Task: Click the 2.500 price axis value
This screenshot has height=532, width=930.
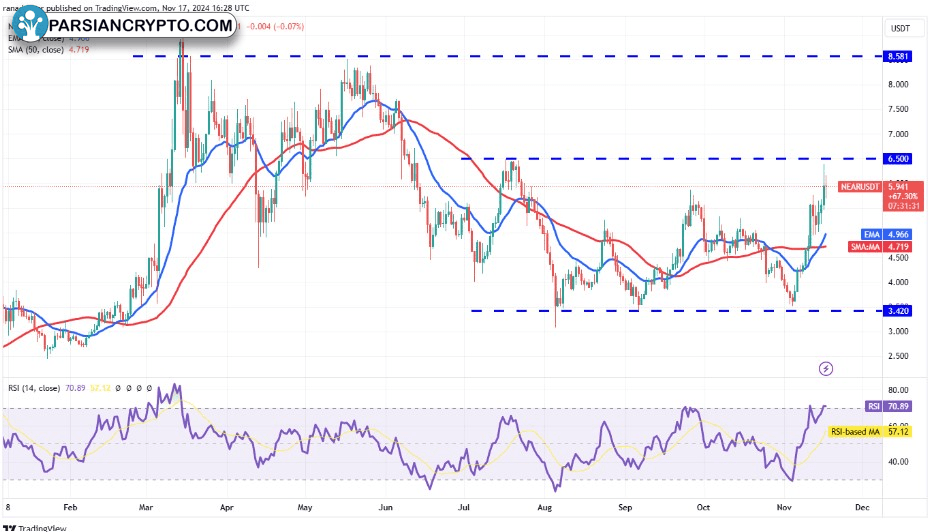Action: coord(898,356)
